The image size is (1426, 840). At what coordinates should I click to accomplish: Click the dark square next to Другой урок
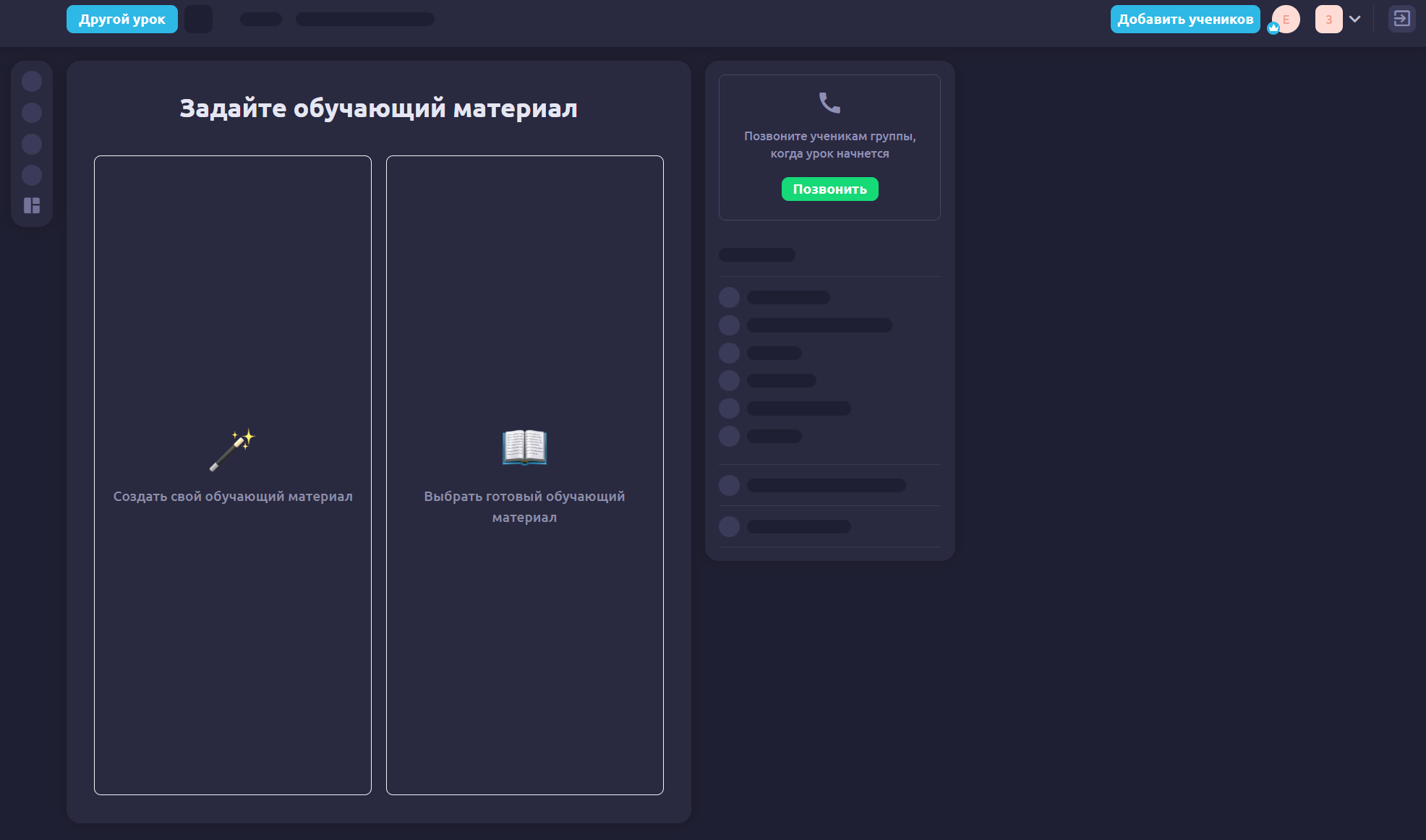click(x=198, y=19)
